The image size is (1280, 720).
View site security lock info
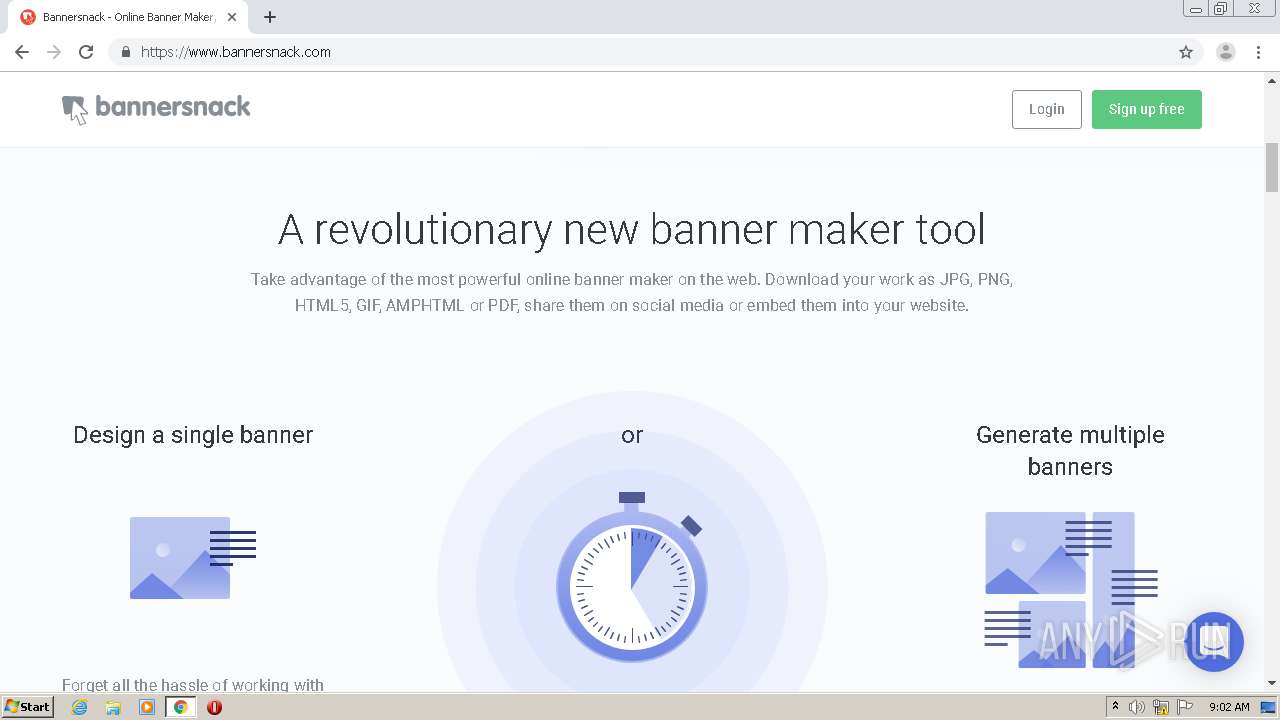click(126, 52)
